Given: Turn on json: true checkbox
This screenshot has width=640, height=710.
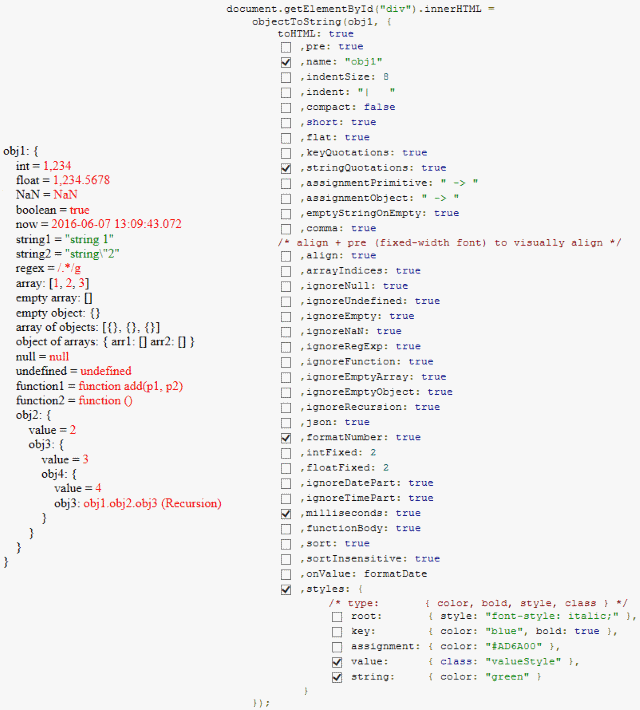Looking at the screenshot, I should click(x=286, y=423).
